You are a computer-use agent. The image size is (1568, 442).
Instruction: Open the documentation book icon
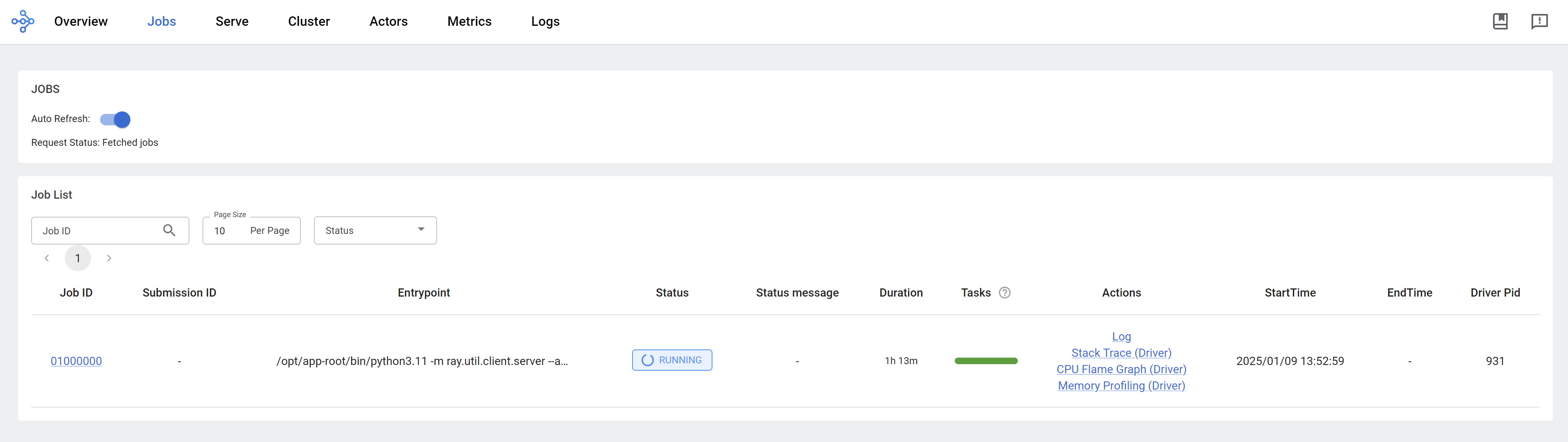pyautogui.click(x=1500, y=21)
